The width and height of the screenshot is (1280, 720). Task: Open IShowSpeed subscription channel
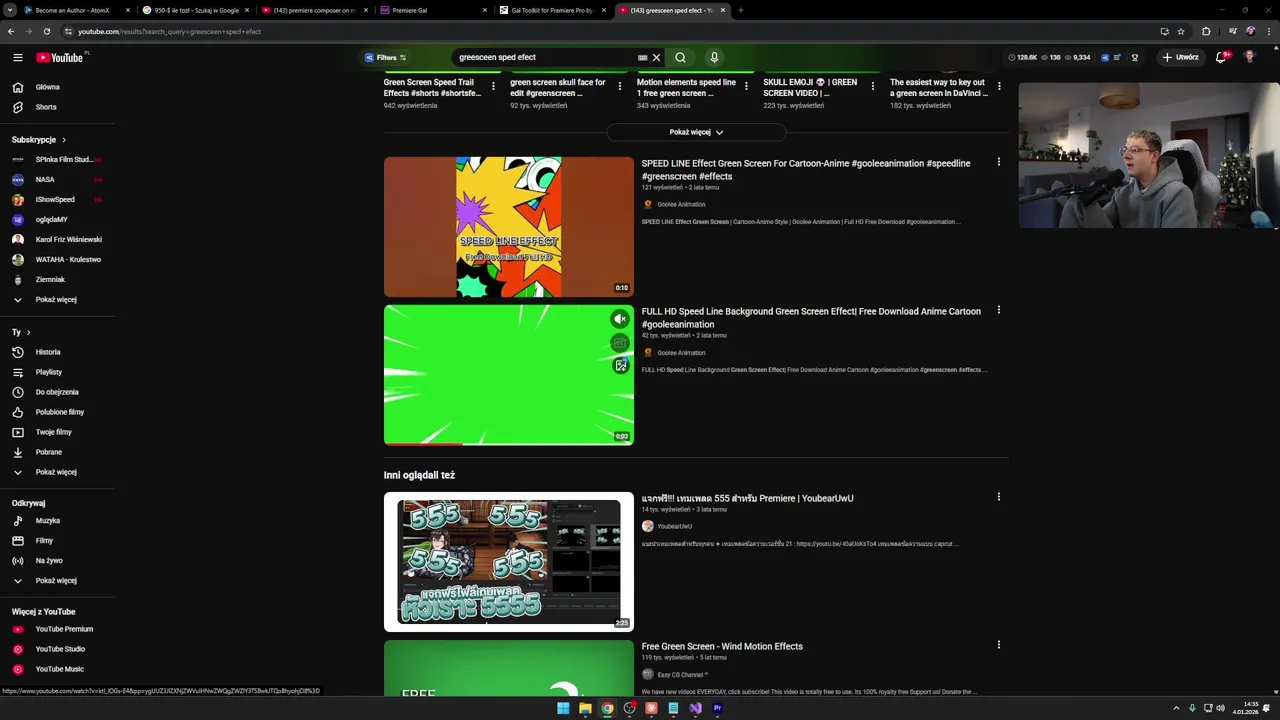pos(55,200)
